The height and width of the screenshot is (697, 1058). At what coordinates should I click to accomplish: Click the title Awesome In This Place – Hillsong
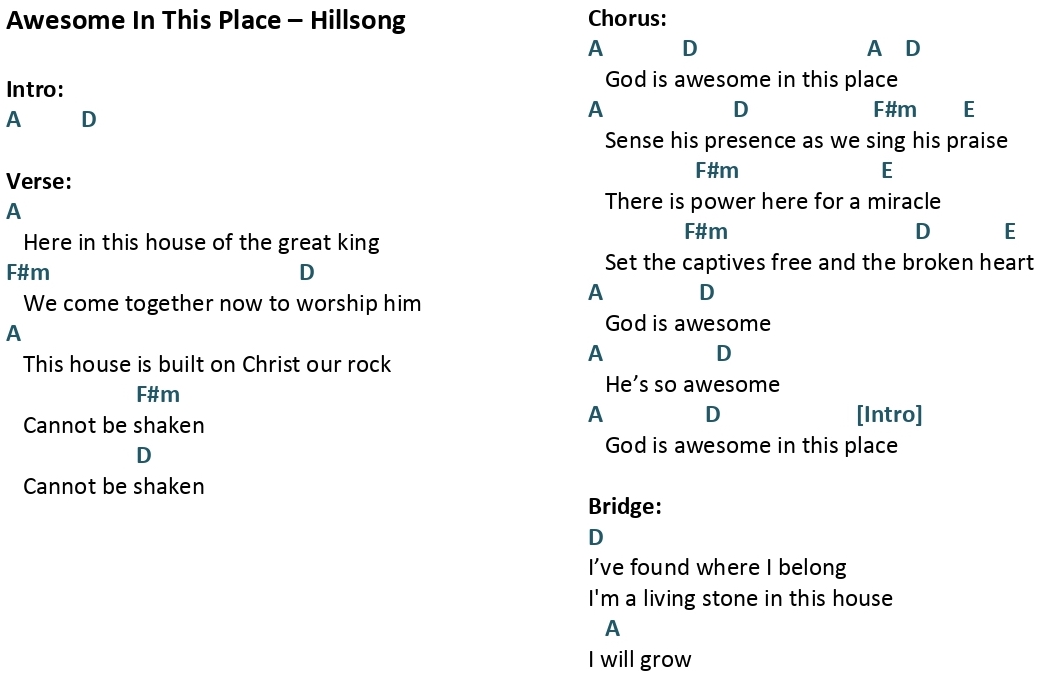tap(206, 21)
